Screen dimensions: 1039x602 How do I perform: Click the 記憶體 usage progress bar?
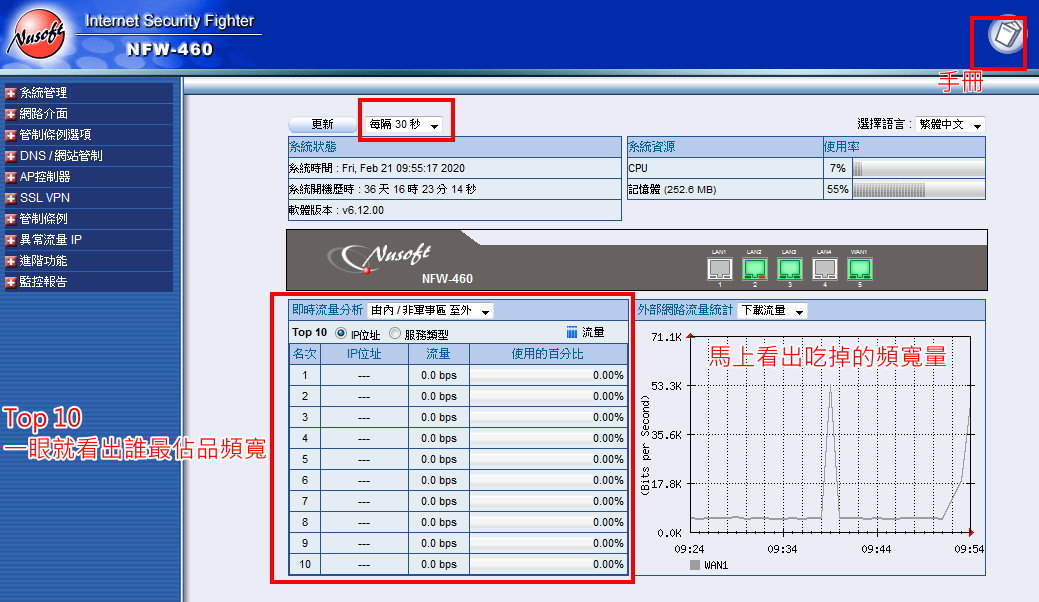pyautogui.click(x=917, y=190)
